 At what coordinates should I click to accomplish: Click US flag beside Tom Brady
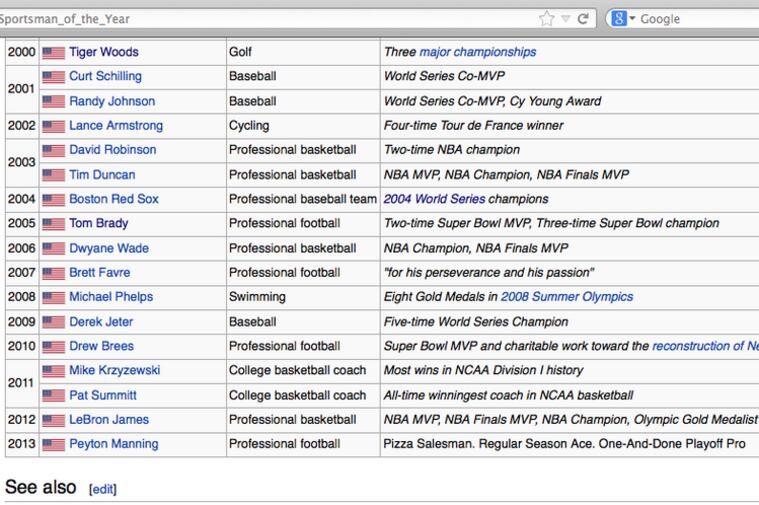(53, 224)
